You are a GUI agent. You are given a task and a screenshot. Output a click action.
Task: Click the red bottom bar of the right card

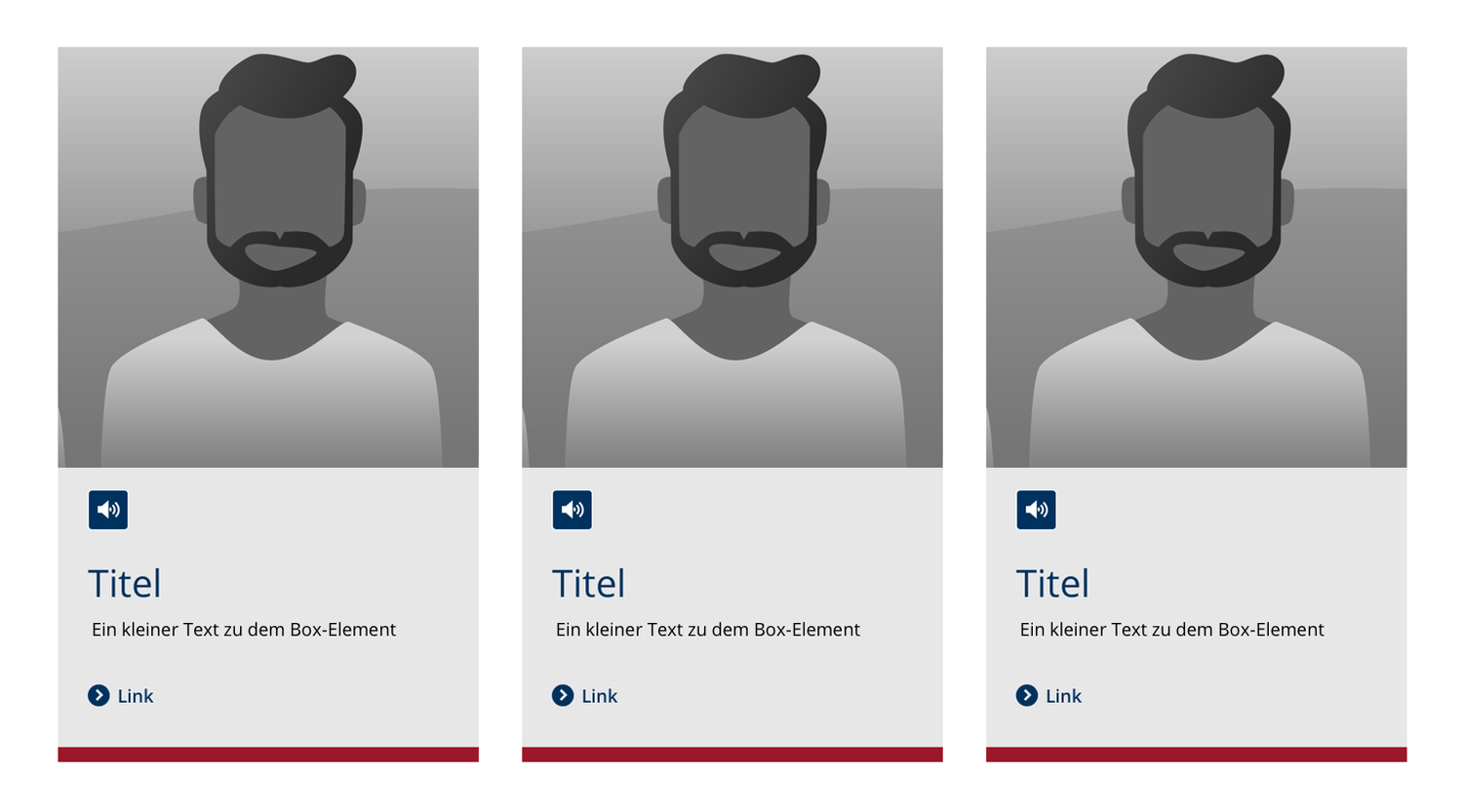[x=1197, y=754]
